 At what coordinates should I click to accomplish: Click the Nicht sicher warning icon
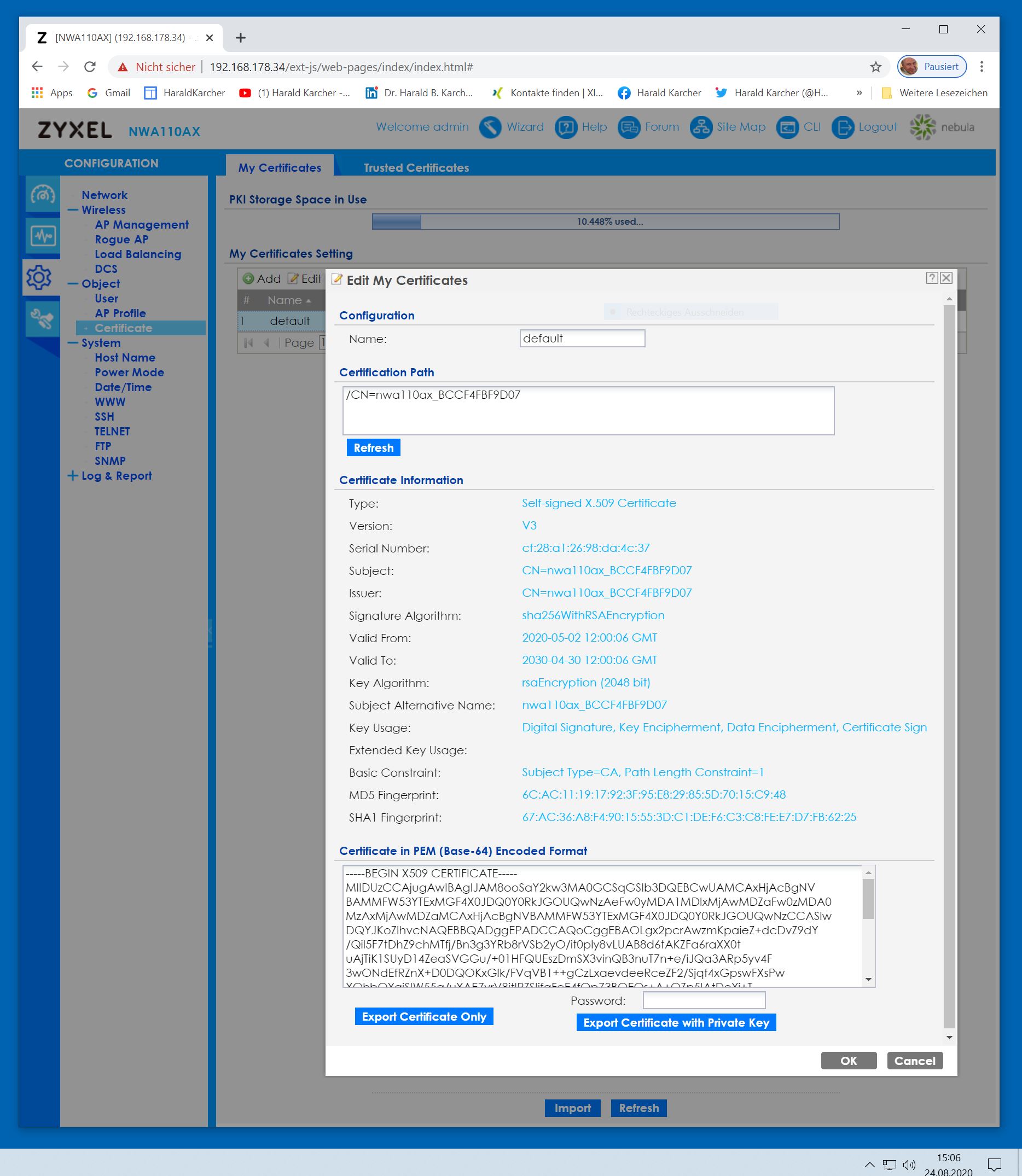click(x=123, y=67)
